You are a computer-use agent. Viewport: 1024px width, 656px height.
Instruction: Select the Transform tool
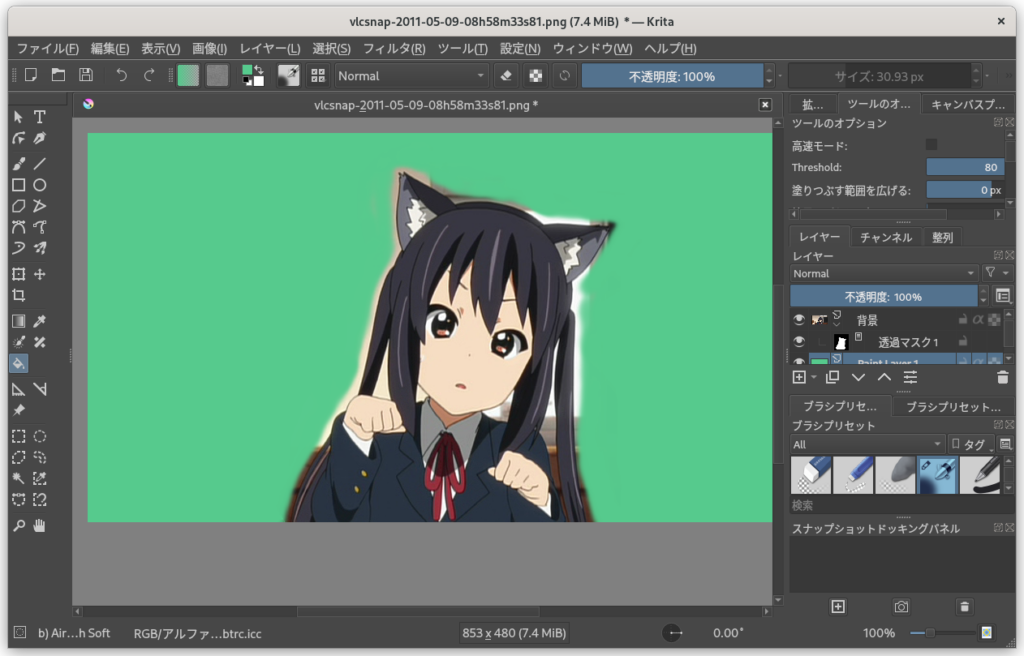[18, 274]
